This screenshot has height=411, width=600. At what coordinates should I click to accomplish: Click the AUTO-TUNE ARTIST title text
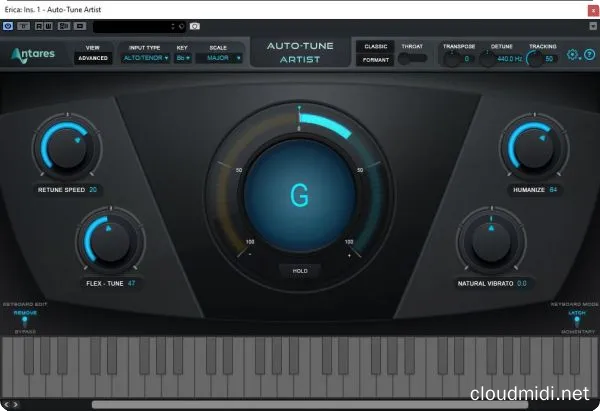point(300,52)
